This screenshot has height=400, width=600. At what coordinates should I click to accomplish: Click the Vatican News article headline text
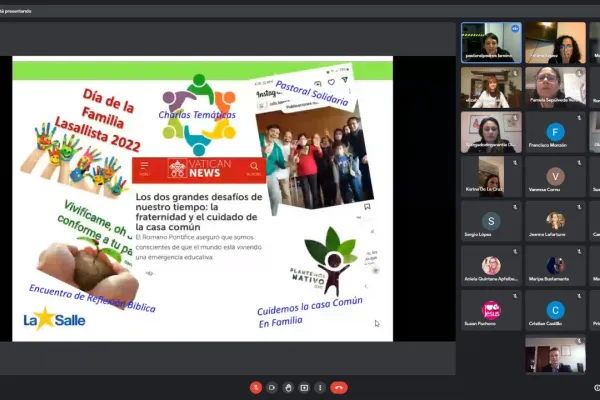(199, 212)
